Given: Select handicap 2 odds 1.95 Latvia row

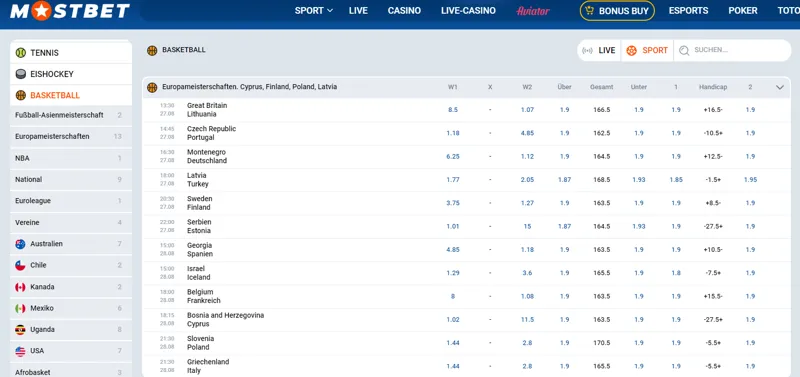Looking at the screenshot, I should click(x=751, y=180).
